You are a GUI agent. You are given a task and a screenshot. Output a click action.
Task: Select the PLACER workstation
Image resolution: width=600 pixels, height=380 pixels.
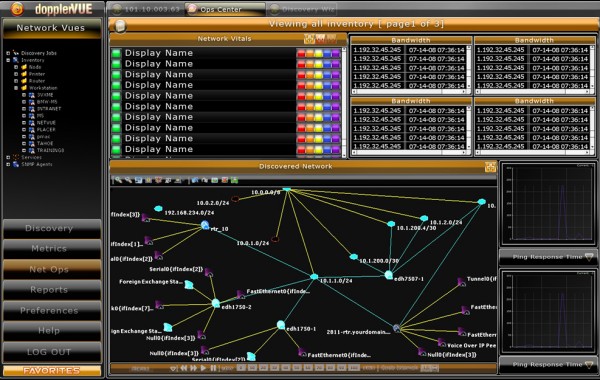tap(46, 129)
